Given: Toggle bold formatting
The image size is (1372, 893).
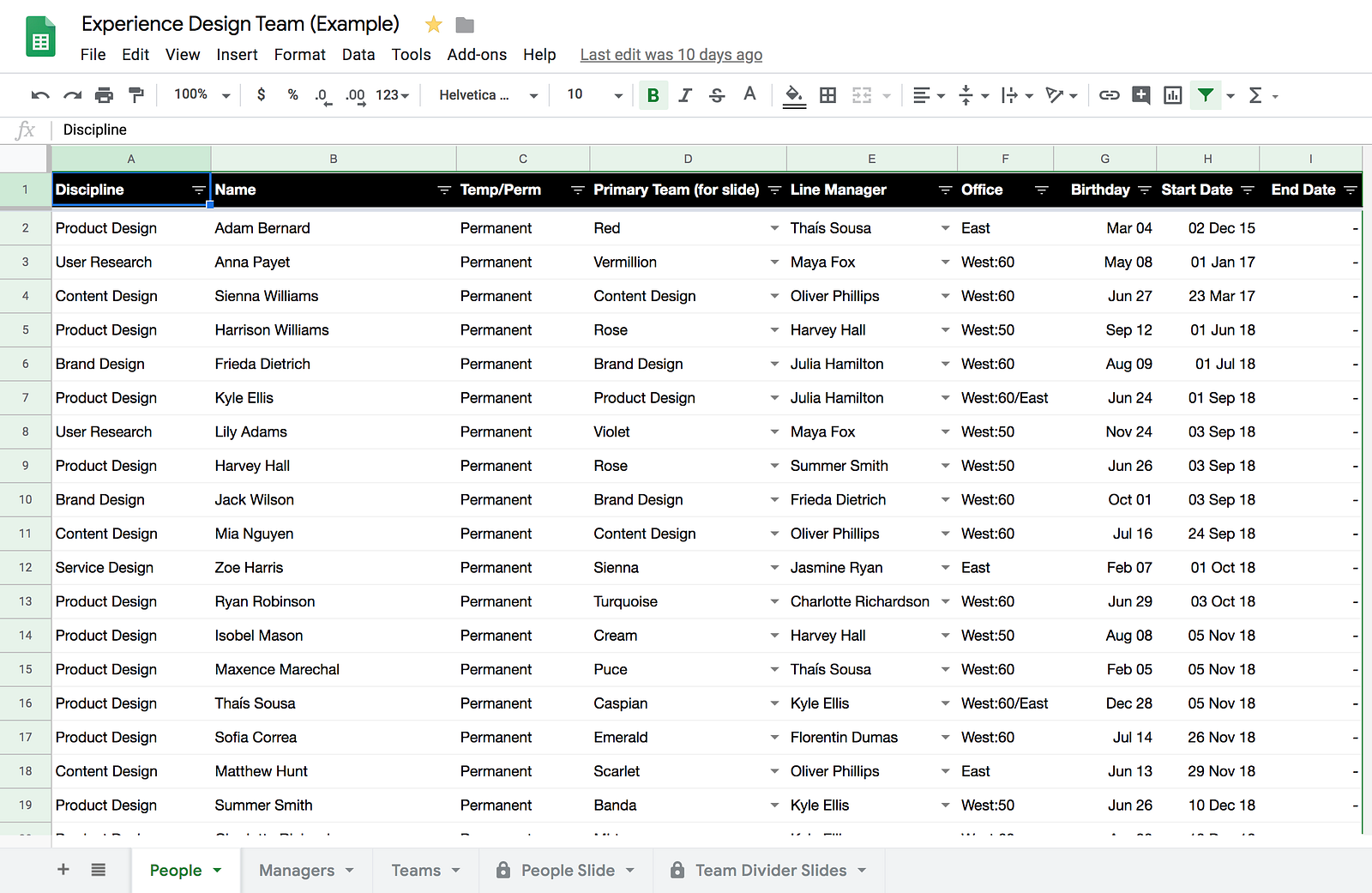Looking at the screenshot, I should 653,95.
